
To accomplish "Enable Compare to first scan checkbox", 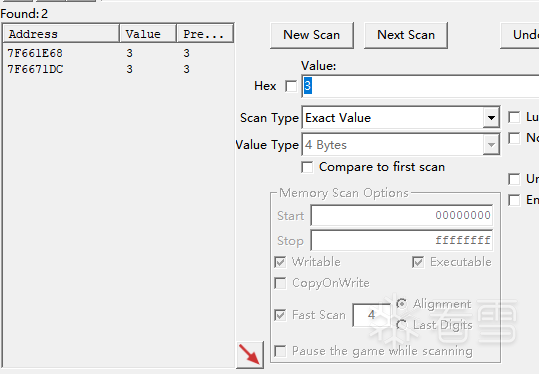I will tap(307, 167).
